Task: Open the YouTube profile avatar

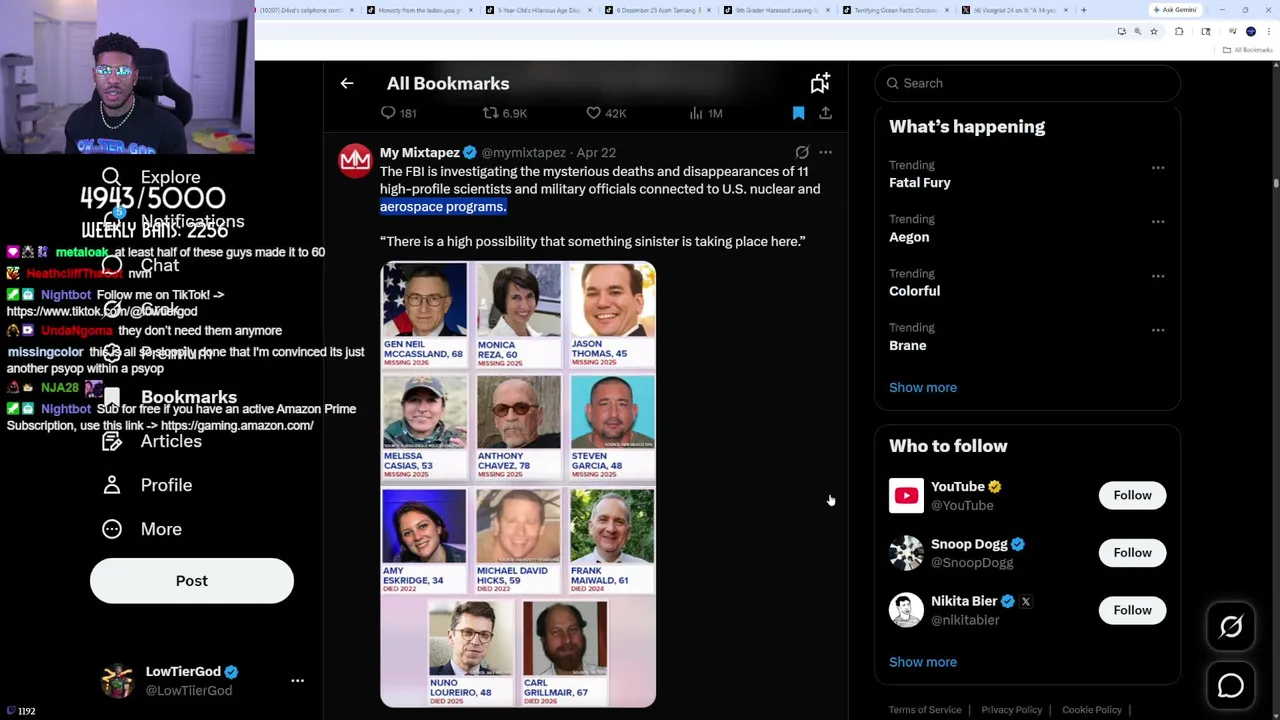Action: click(906, 495)
